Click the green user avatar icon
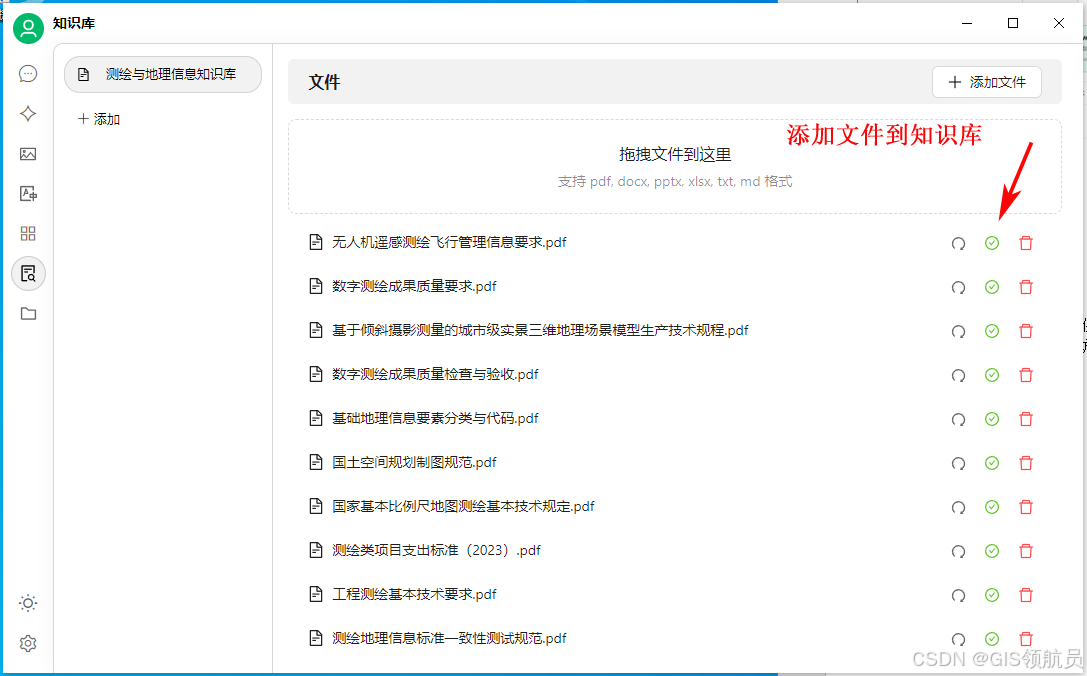 (x=28, y=28)
